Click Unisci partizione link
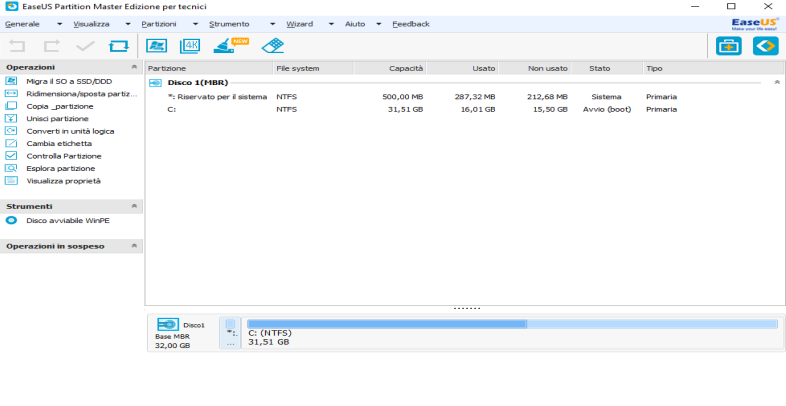The height and width of the screenshot is (406, 786). (58, 119)
